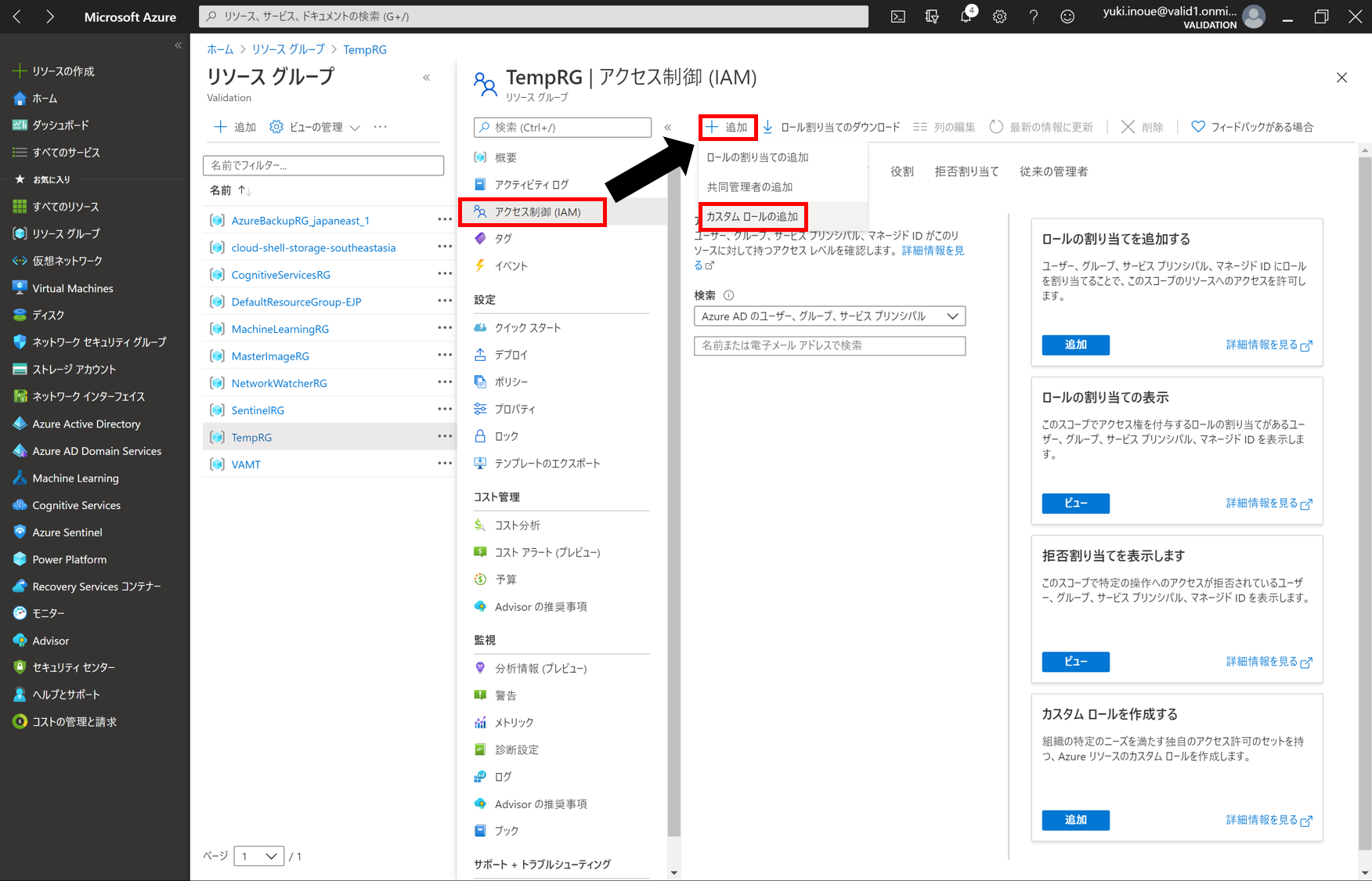Open テンプレートのエクスポート menu item
Screen dimensions: 1372x881
pos(547,464)
